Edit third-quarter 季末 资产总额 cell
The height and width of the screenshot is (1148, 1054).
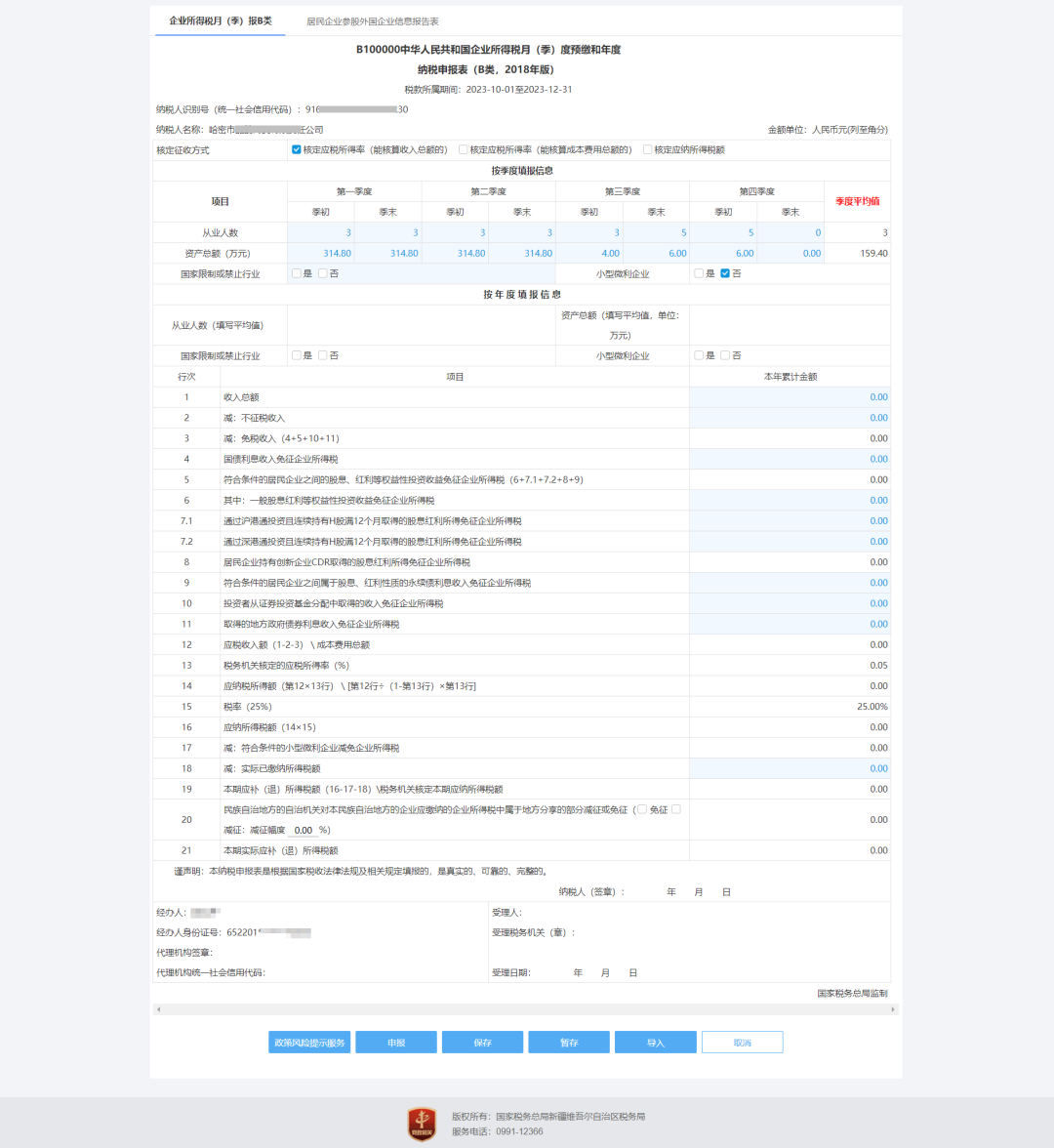coord(657,254)
